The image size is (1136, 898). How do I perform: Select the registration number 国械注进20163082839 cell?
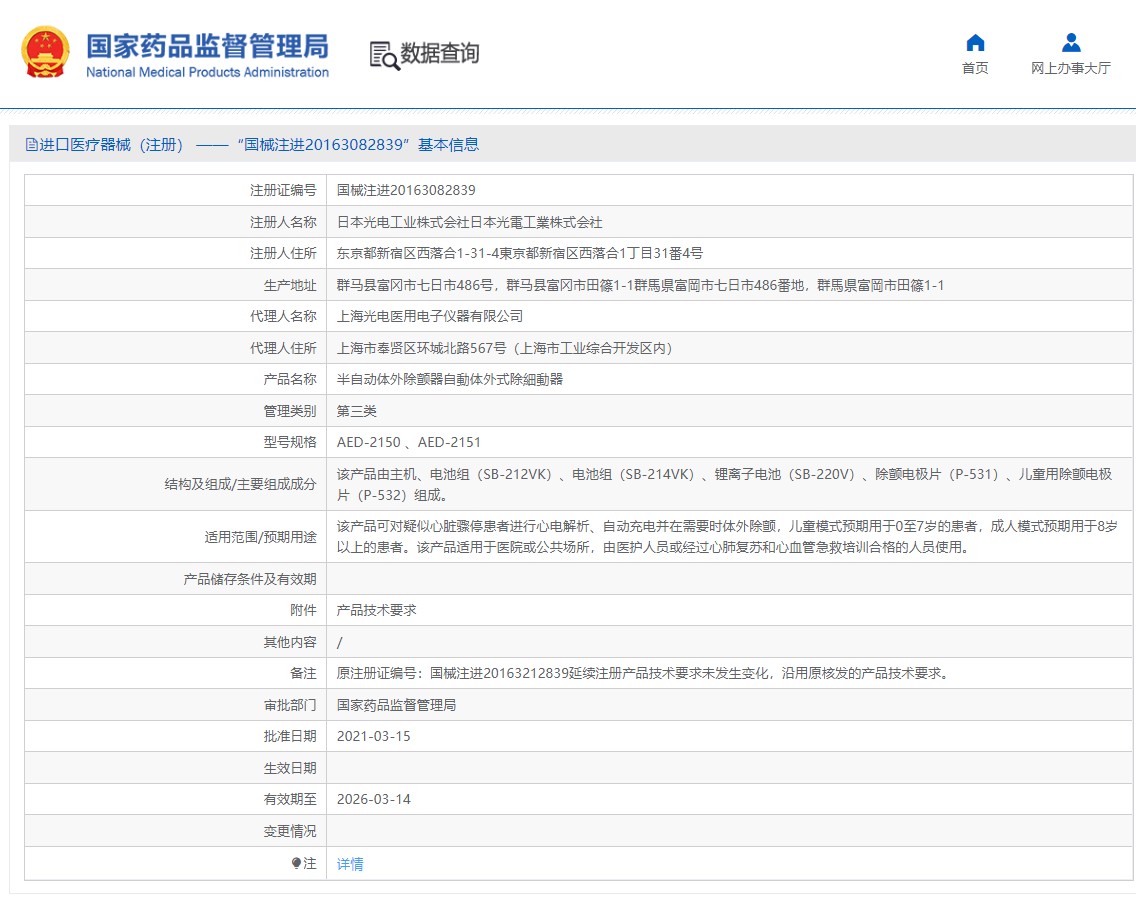coord(406,190)
